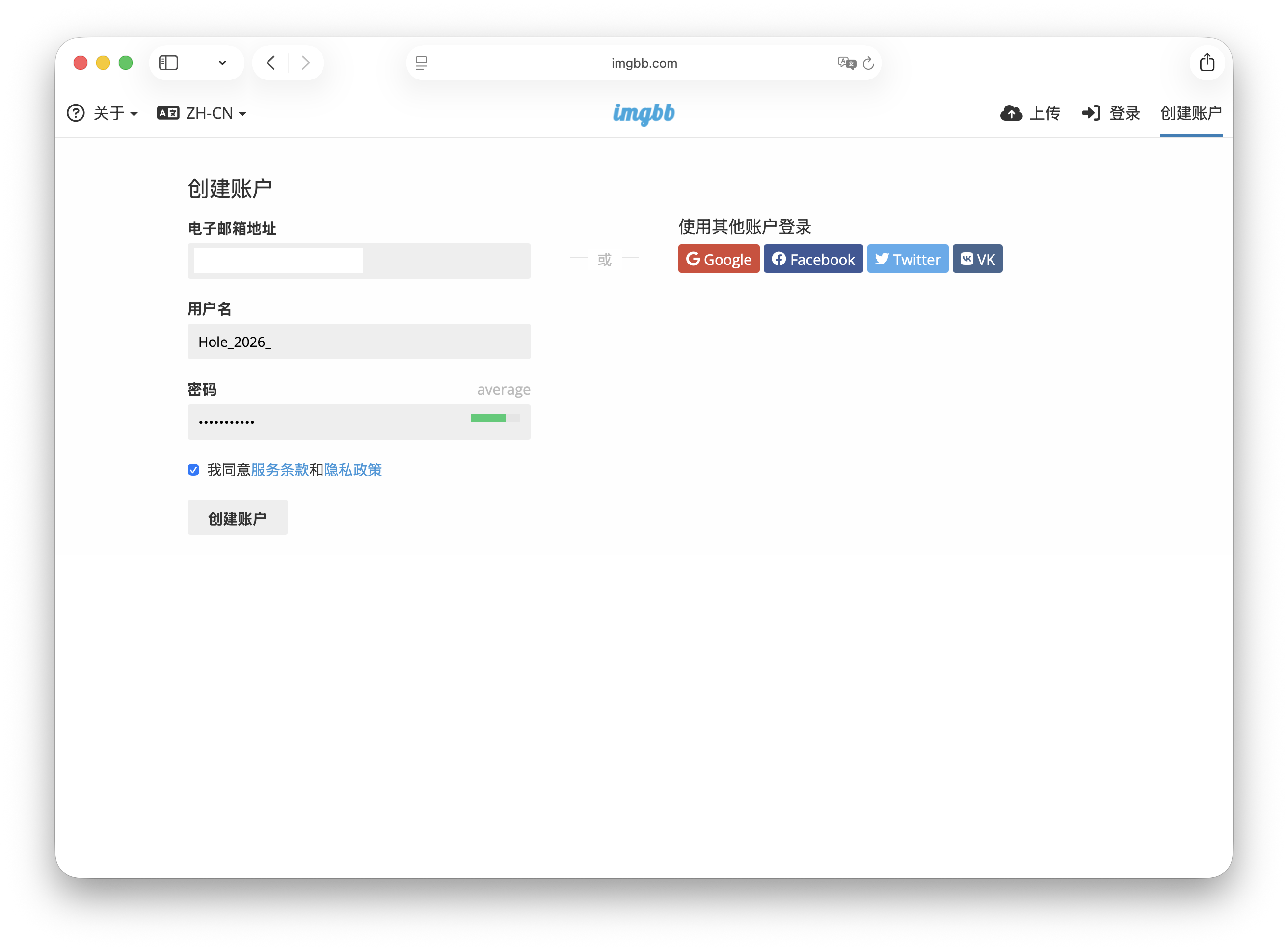Open the help menu via the question mark icon

[76, 113]
